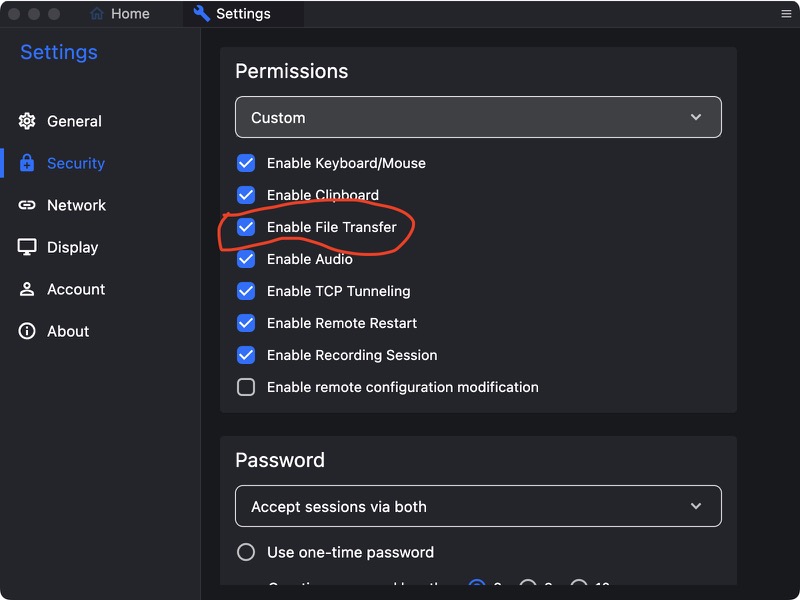This screenshot has width=800, height=600.
Task: Click the person icon next to Account
Action: (x=27, y=289)
